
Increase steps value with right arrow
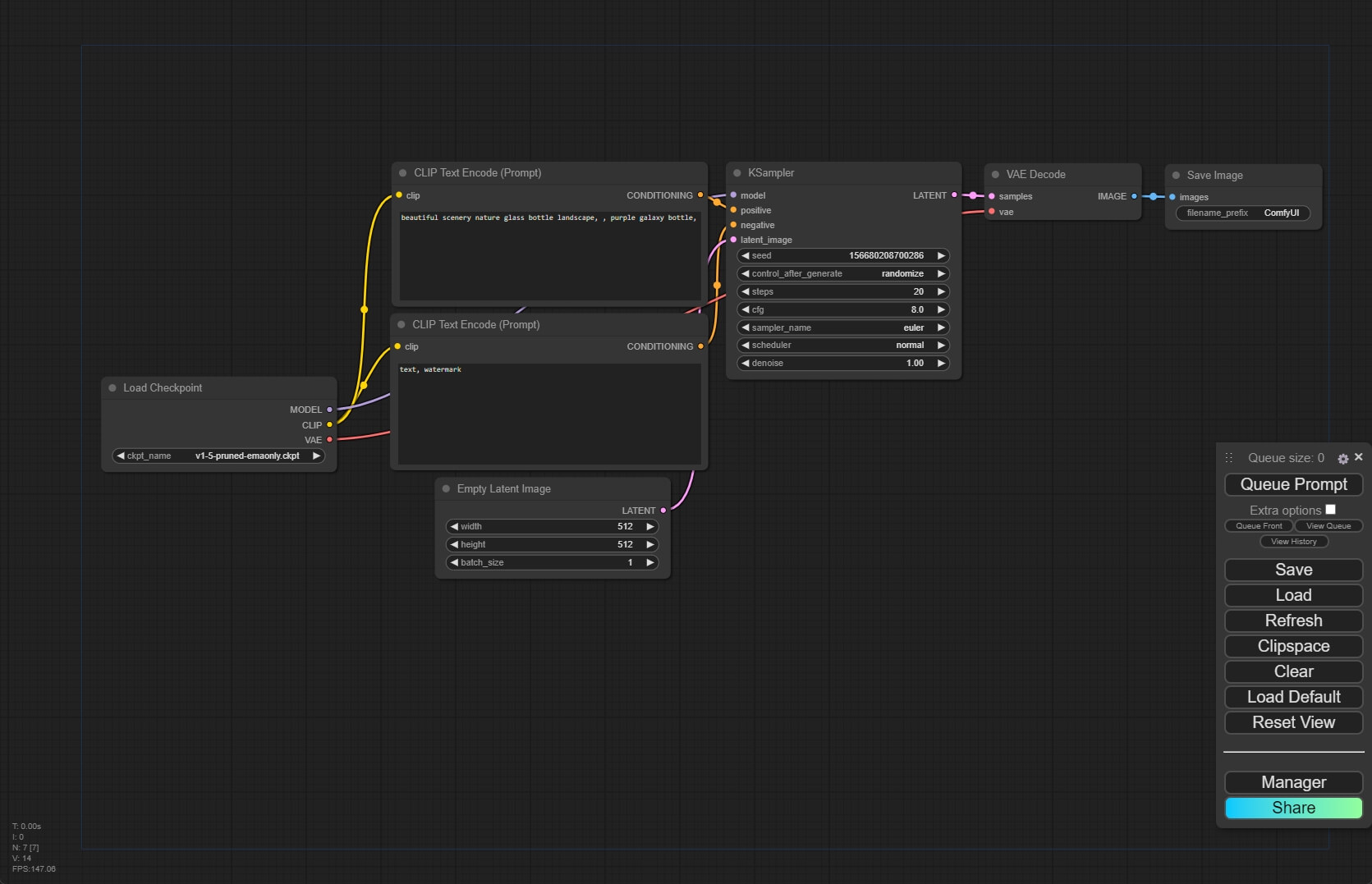[941, 292]
